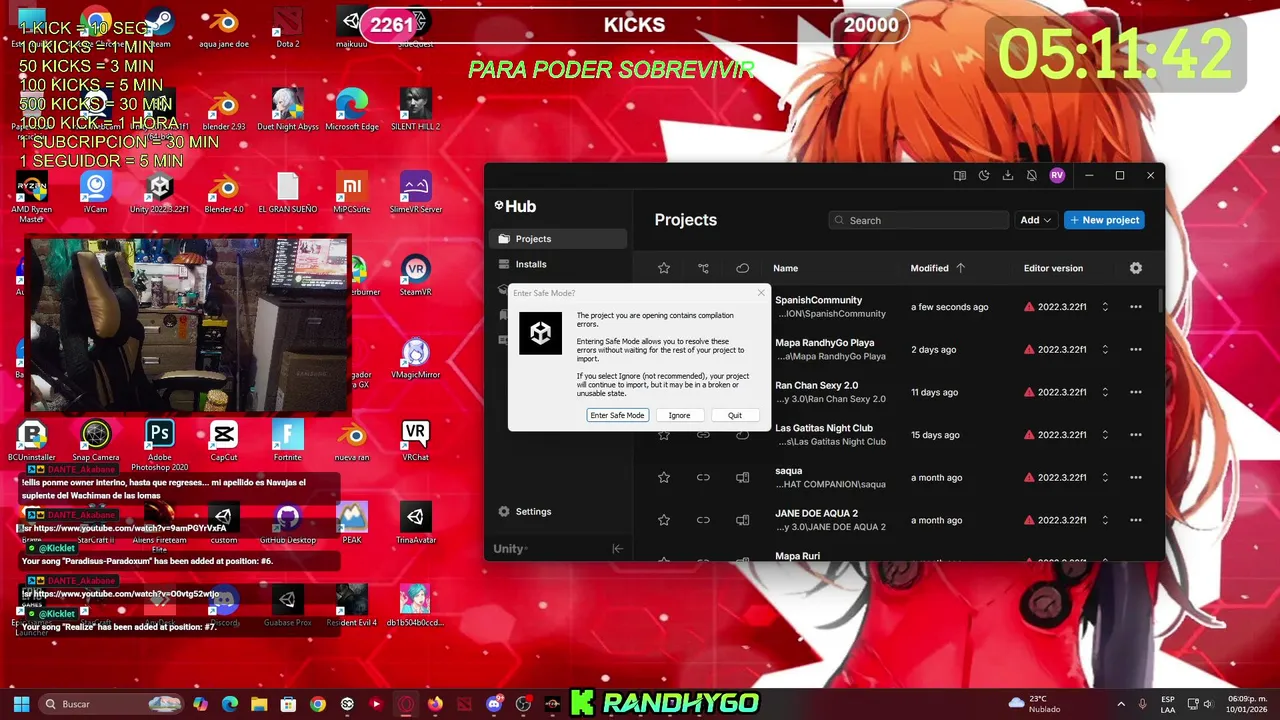1280x720 pixels.
Task: Open the Installs tab in Hub sidebar
Action: 559,264
